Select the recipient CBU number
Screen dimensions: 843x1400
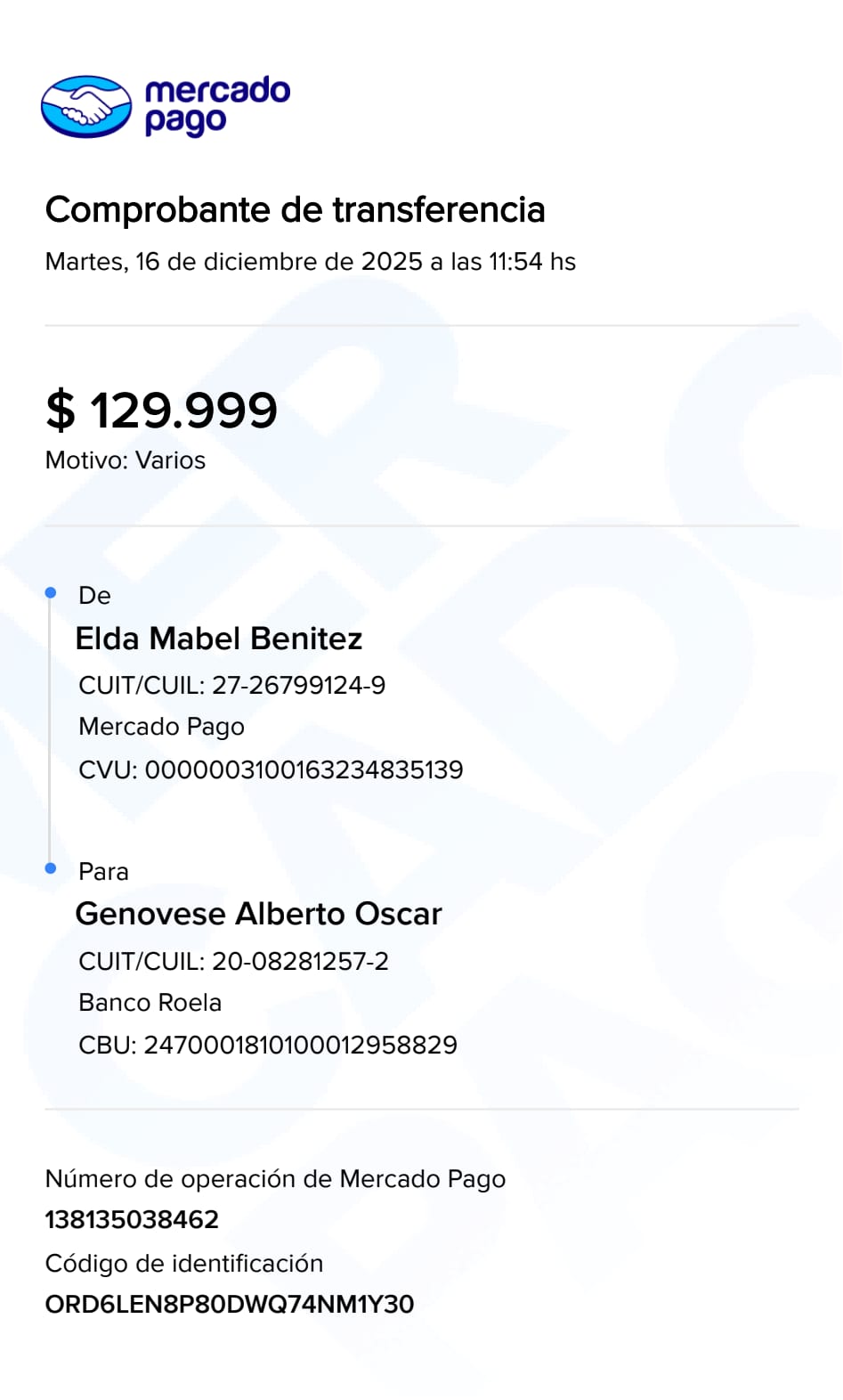268,1045
